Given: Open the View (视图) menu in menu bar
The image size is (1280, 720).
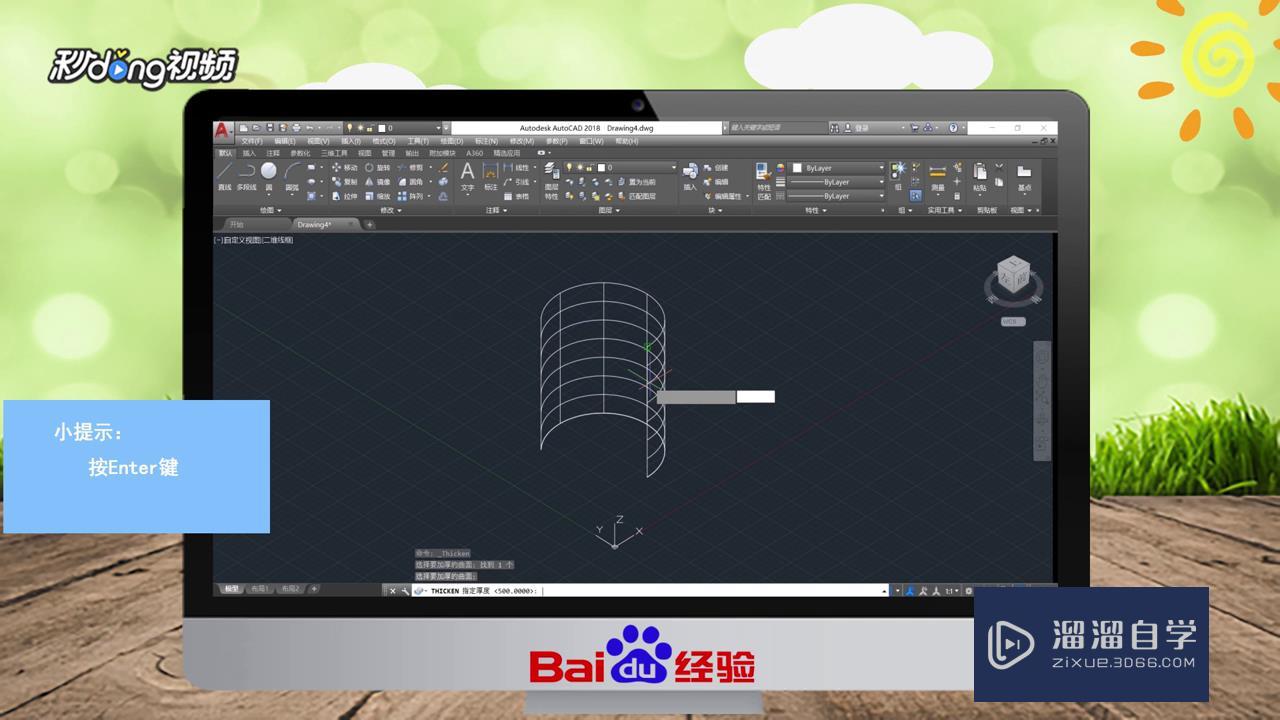Looking at the screenshot, I should 318,141.
